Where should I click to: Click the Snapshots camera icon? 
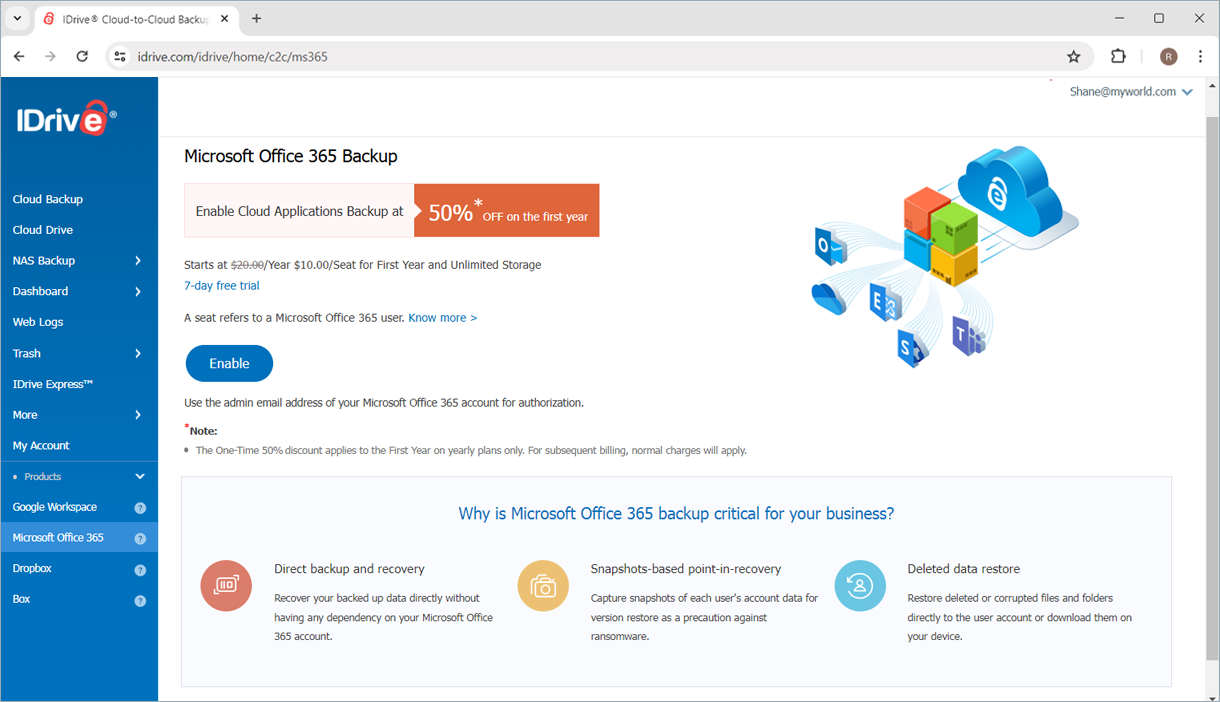click(542, 586)
